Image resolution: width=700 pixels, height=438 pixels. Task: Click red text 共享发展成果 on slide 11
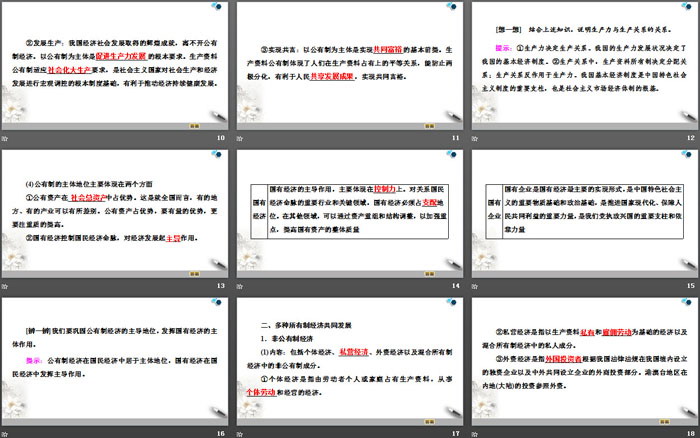point(332,77)
